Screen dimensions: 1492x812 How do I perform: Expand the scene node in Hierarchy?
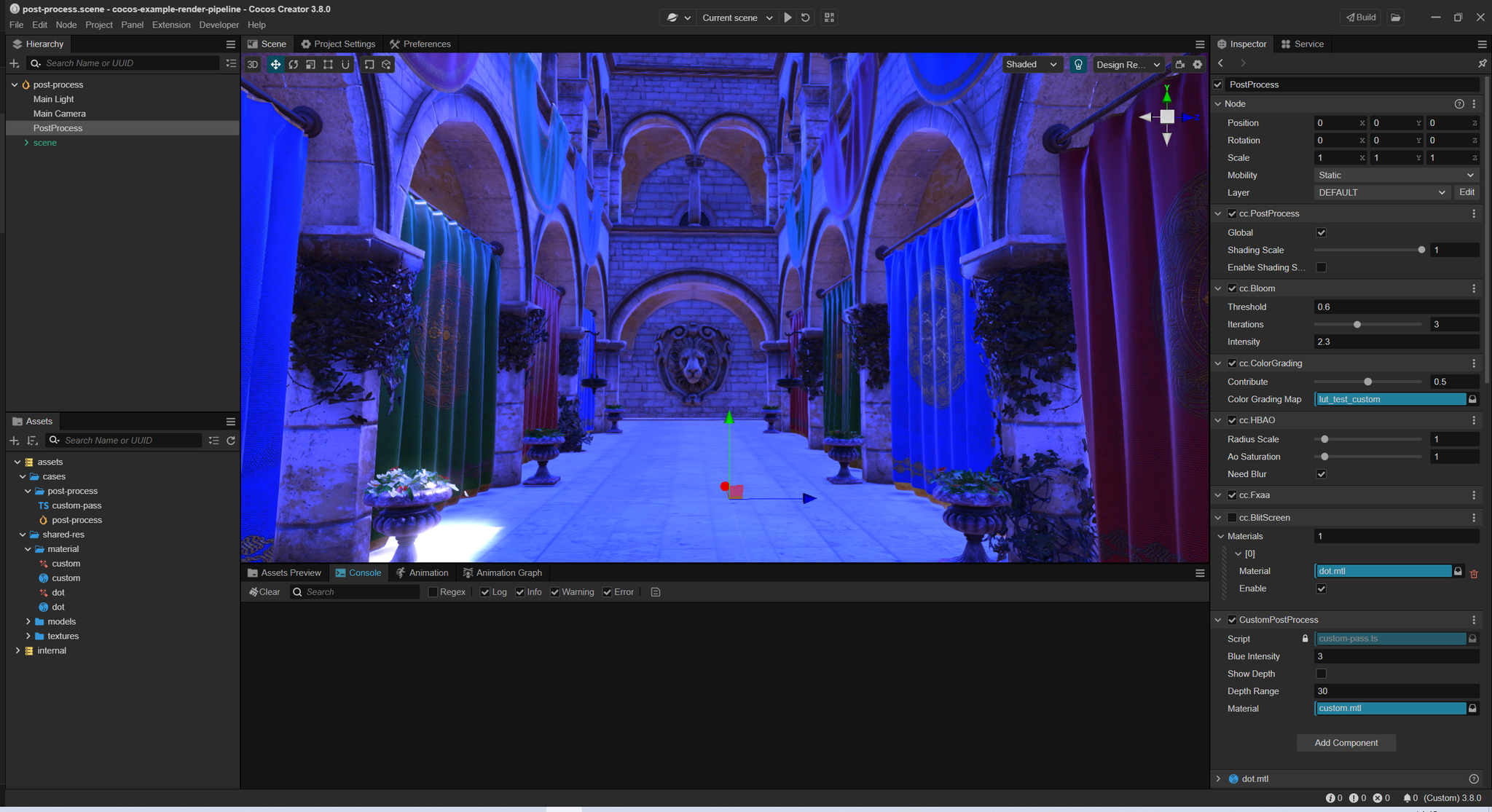[26, 143]
